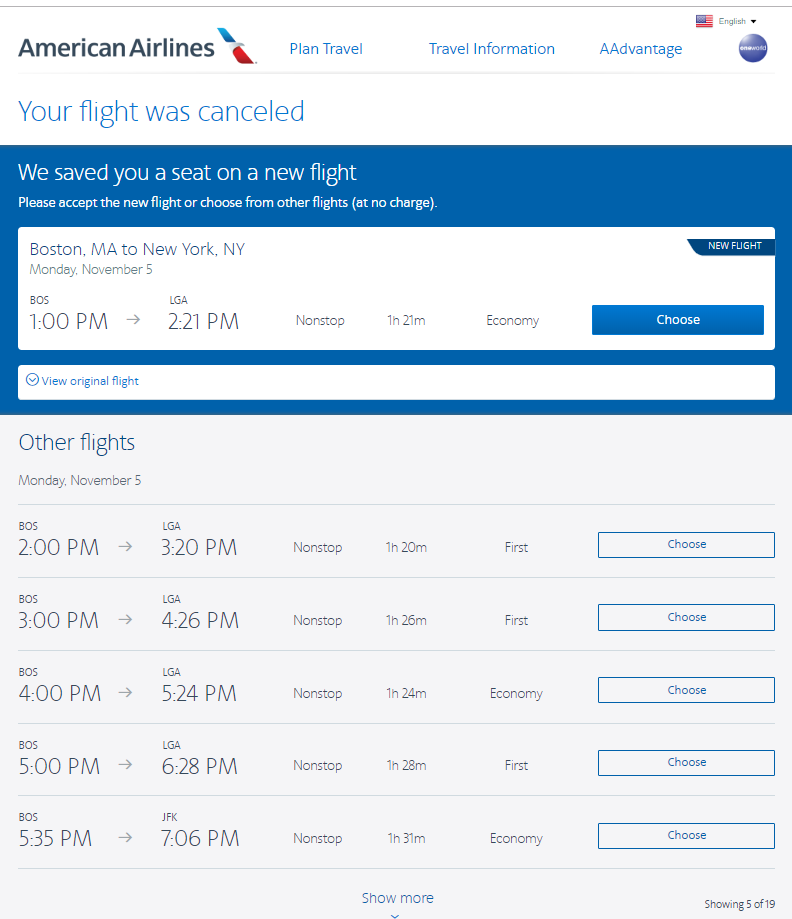Click the oneworld alliance badge icon
The image size is (792, 919).
[x=753, y=48]
